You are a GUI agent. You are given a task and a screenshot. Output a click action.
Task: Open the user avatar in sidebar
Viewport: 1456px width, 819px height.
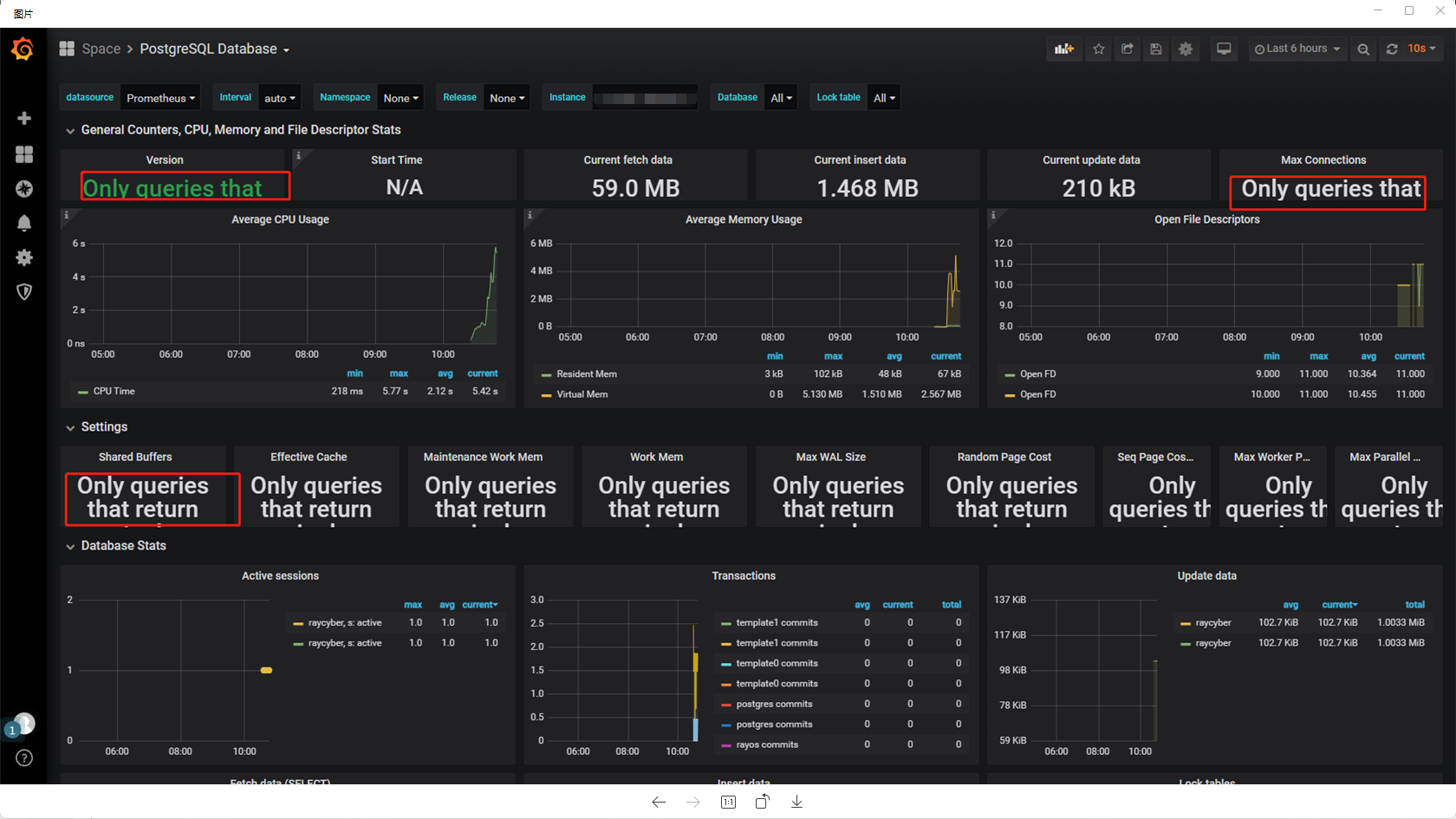click(x=23, y=723)
